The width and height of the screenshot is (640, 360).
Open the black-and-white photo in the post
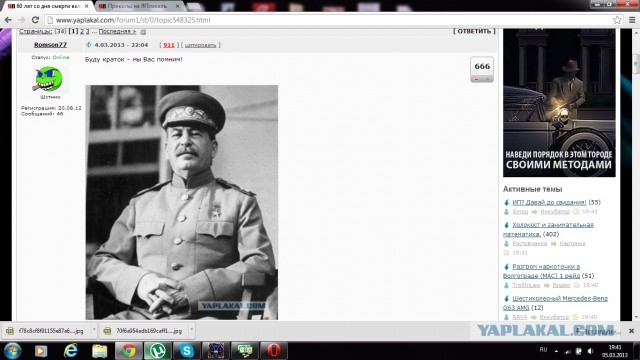(x=182, y=202)
